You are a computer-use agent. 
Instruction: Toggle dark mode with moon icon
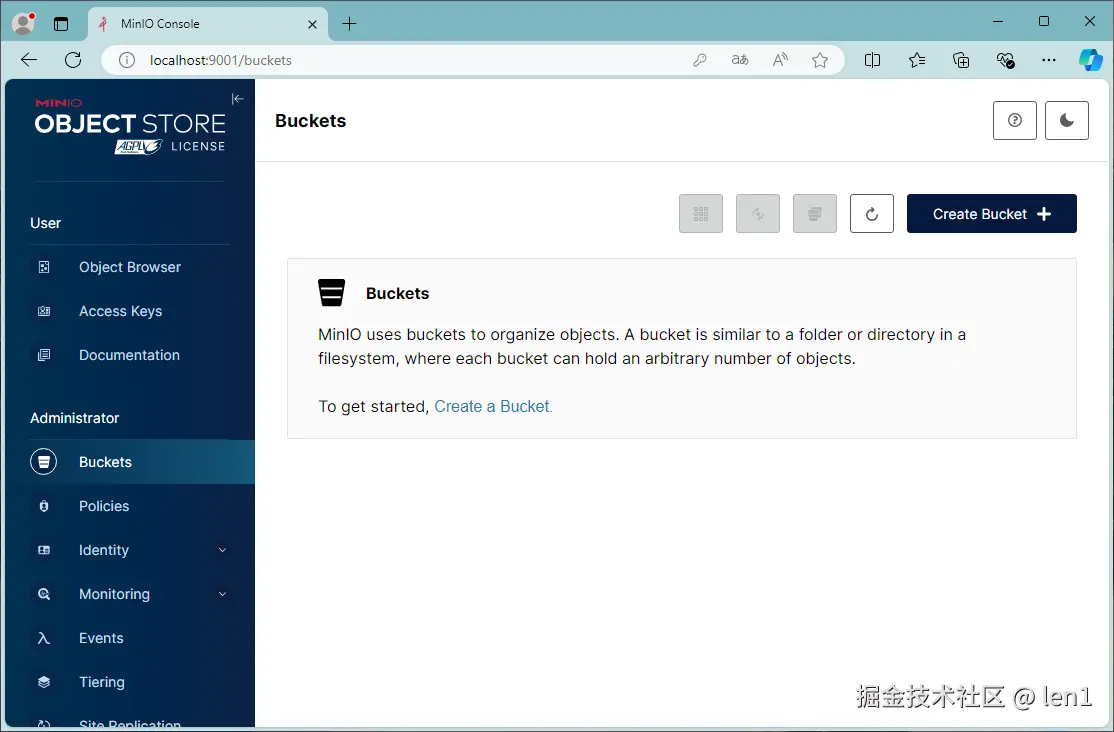coord(1066,120)
